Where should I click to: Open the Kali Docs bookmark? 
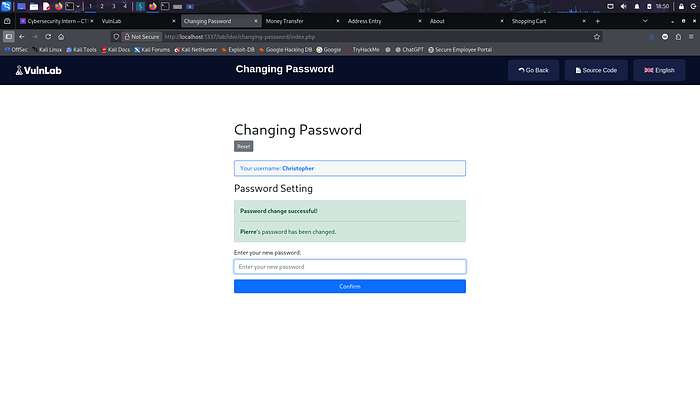(116, 50)
